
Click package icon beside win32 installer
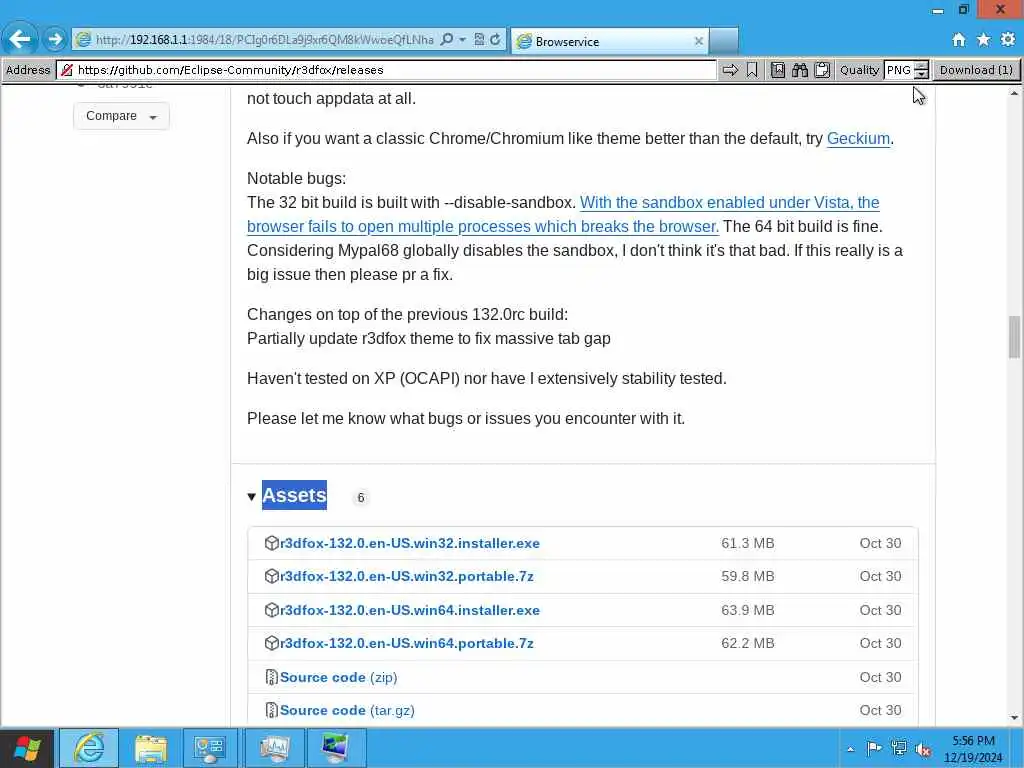click(272, 543)
